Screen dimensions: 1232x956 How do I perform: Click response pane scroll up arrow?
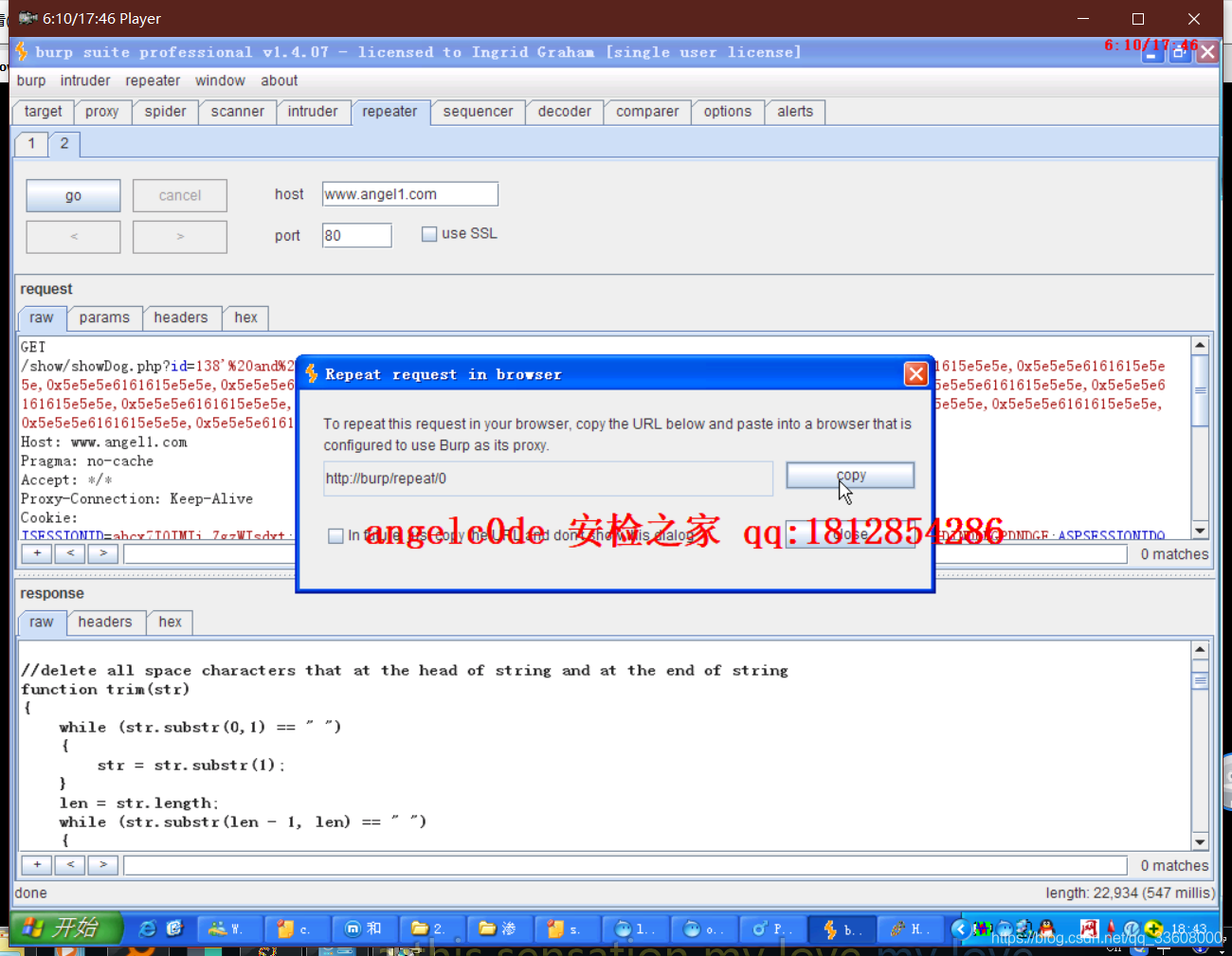1200,650
